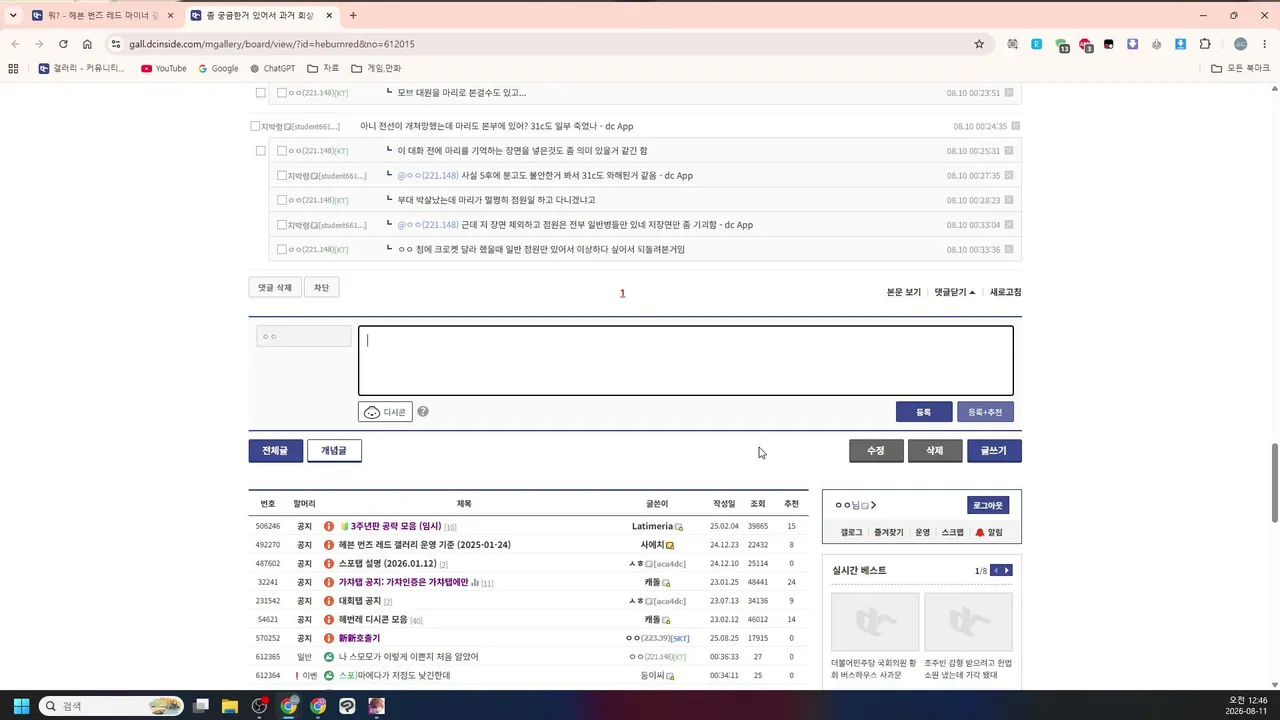The height and width of the screenshot is (720, 1280).
Task: Click the help question mark beside 디시콘
Action: 423,412
